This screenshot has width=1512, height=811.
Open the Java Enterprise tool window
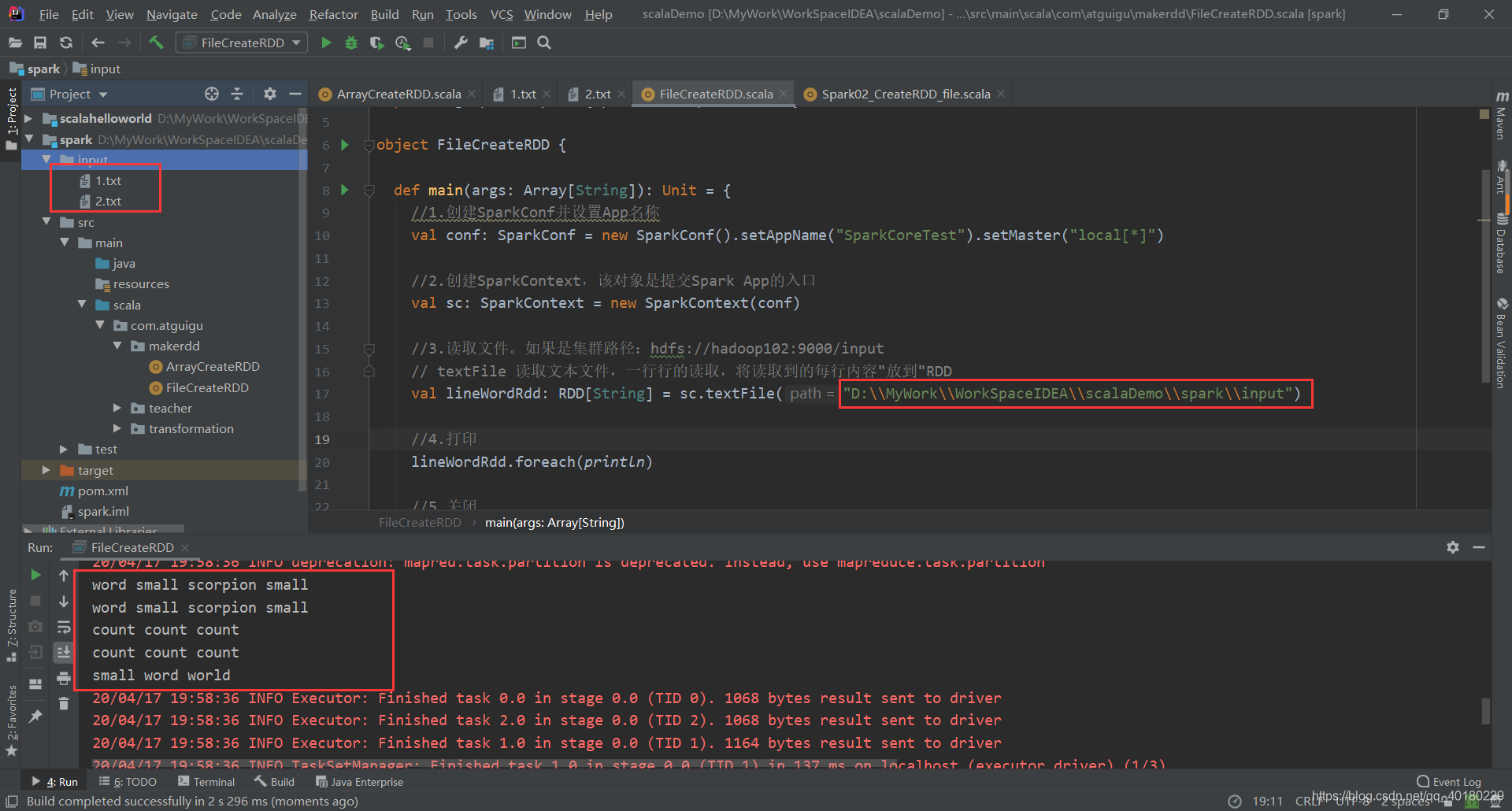point(360,782)
